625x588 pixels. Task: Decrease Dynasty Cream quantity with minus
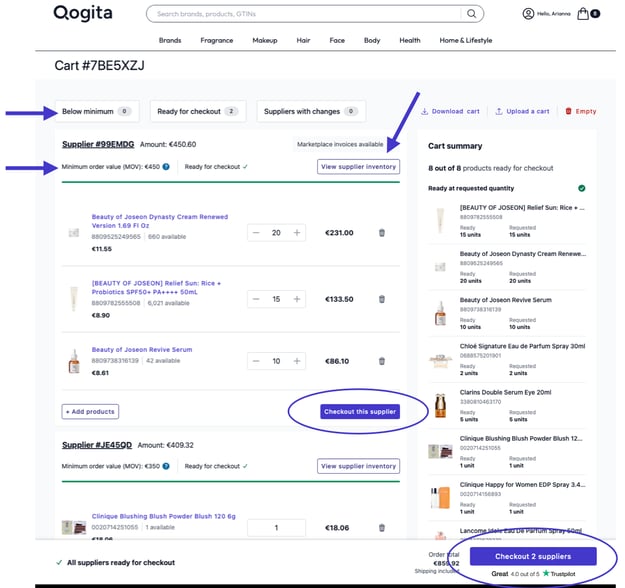(x=256, y=233)
